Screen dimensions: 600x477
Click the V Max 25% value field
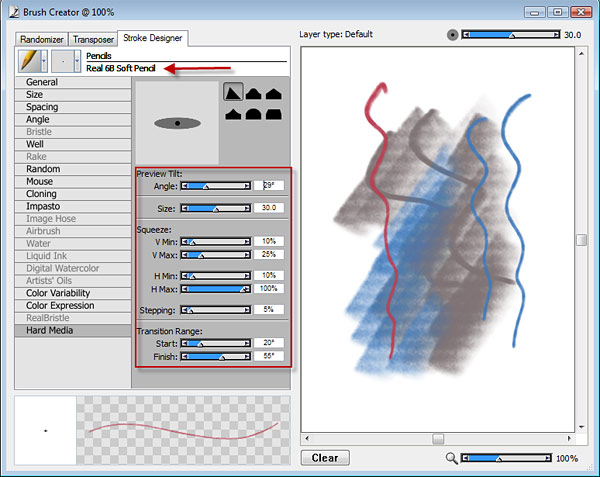269,254
